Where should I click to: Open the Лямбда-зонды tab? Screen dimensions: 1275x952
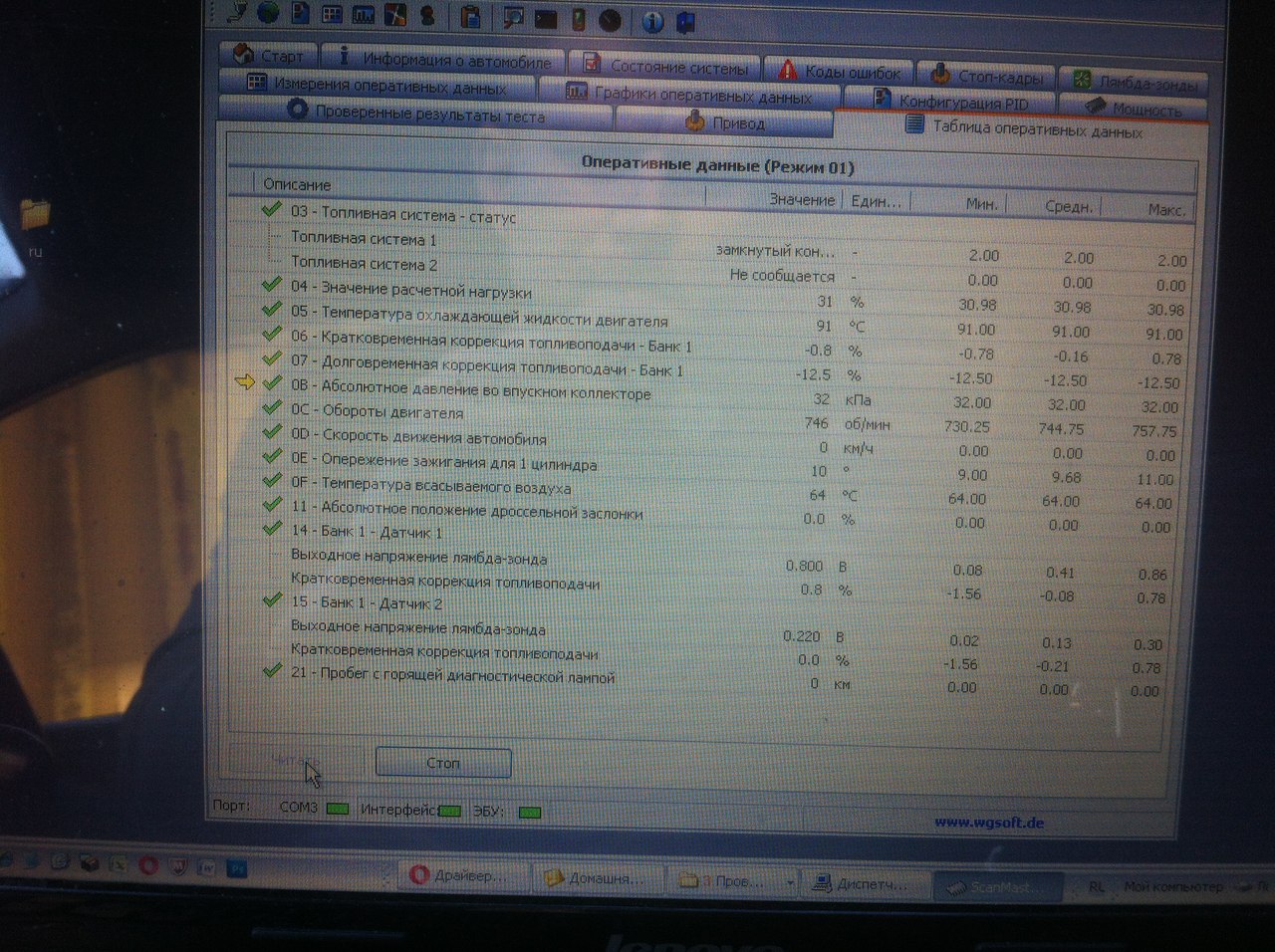1134,81
